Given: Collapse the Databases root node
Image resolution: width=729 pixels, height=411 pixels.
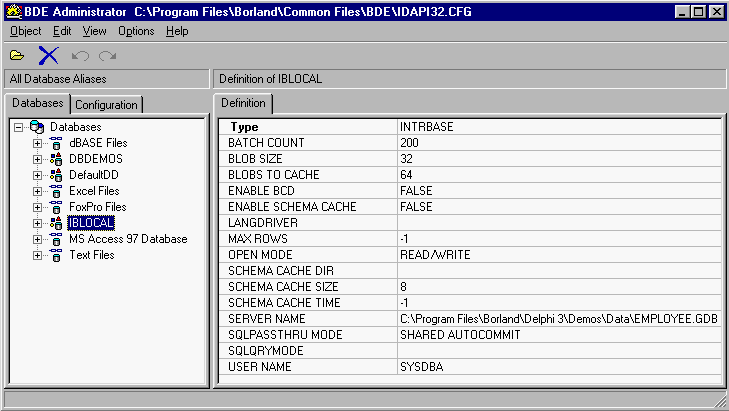Looking at the screenshot, I should [x=18, y=127].
